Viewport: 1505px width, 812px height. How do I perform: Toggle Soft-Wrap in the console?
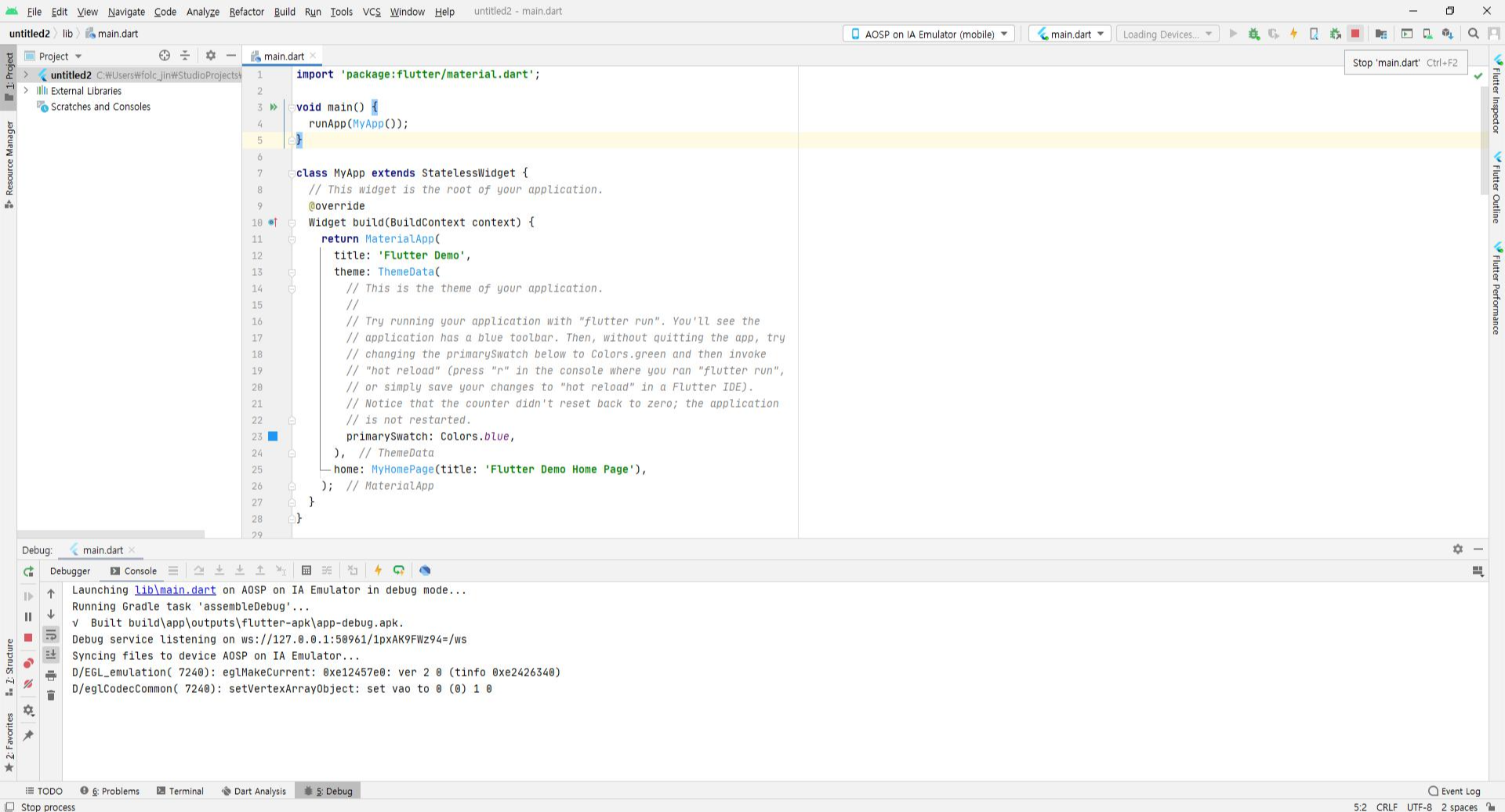[x=51, y=634]
